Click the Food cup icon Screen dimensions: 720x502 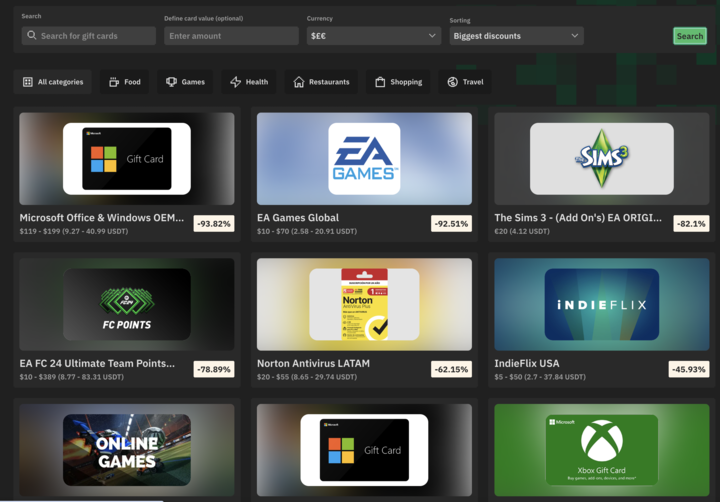pyautogui.click(x=114, y=82)
